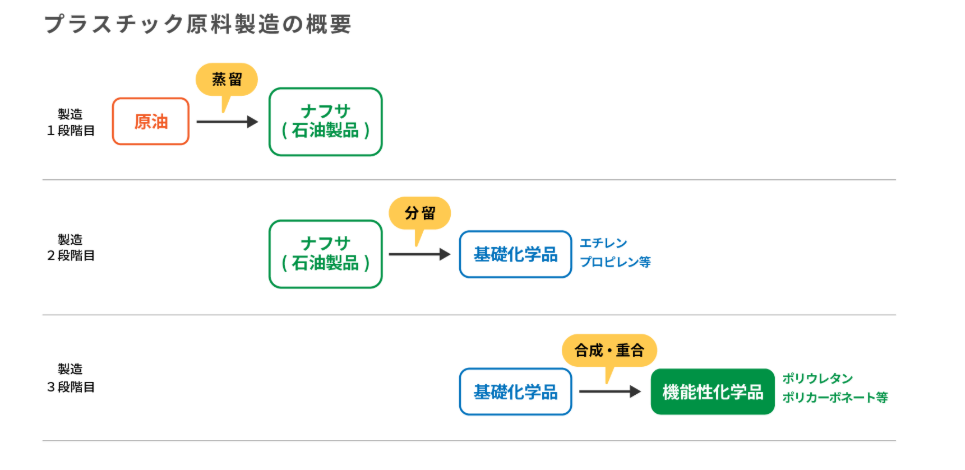Click the arrow pointing from 原油
Viewport: 965px width, 470px height.
[x=227, y=122]
